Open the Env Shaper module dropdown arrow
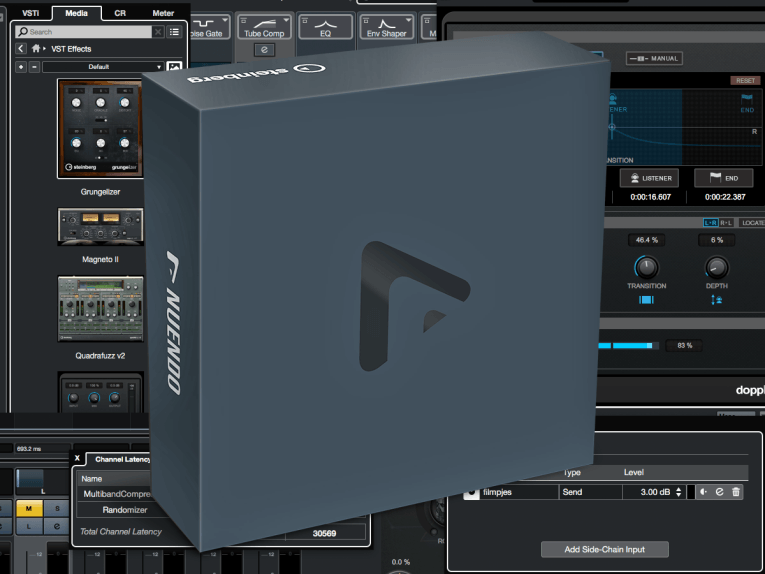This screenshot has width=765, height=574. click(408, 20)
